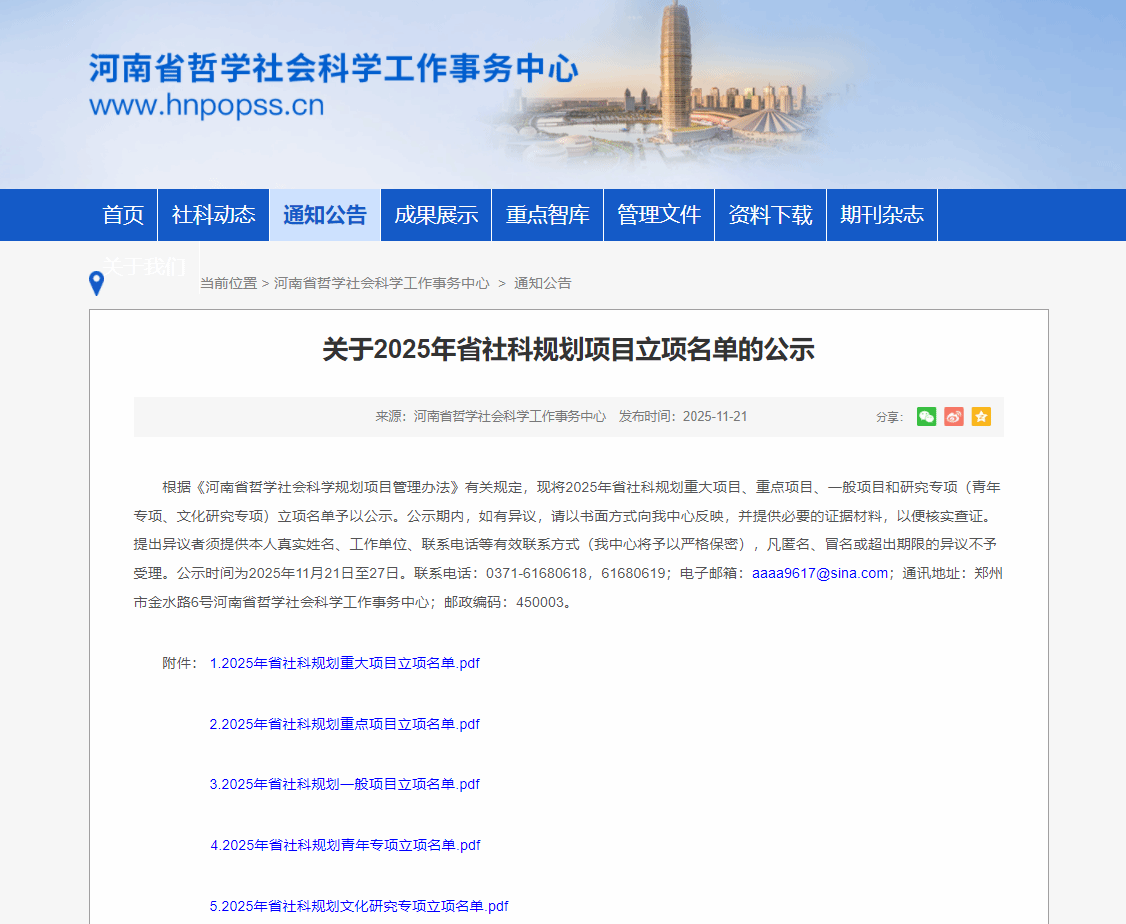The height and width of the screenshot is (924, 1126).
Task: Open the 重点项目立项名单 PDF attachment
Action: pyautogui.click(x=345, y=724)
